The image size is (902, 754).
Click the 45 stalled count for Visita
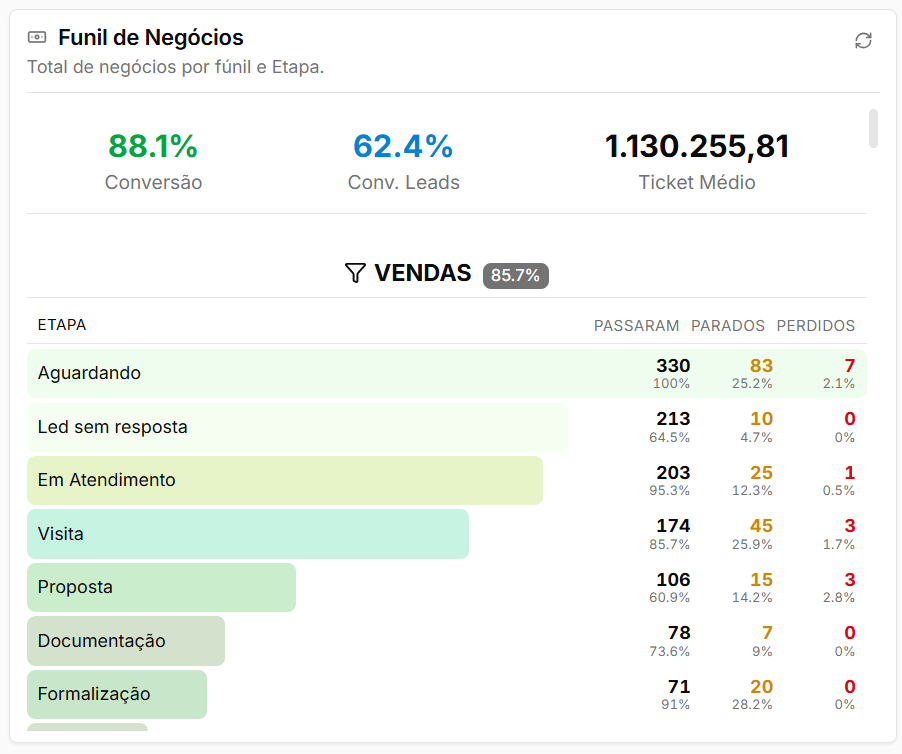pos(761,526)
